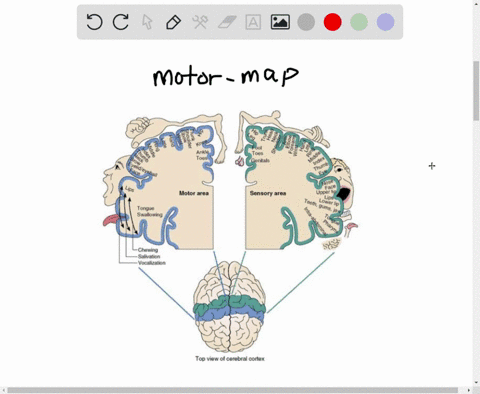The image size is (480, 394).
Task: Click the undo arrow icon
Action: tap(94, 22)
